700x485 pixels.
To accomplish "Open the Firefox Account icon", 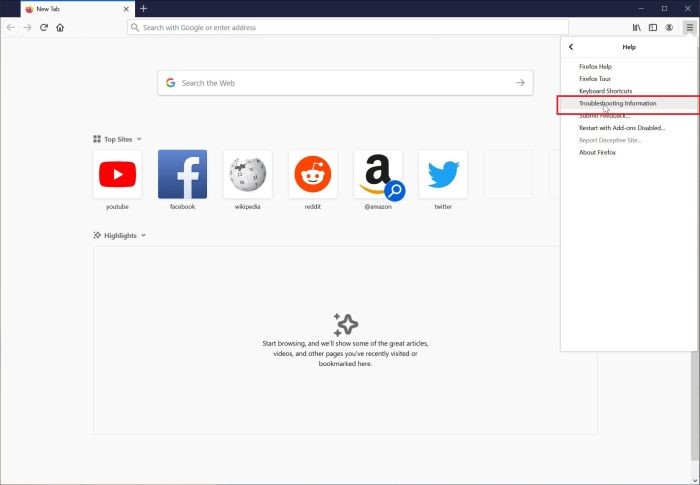I will coord(669,28).
